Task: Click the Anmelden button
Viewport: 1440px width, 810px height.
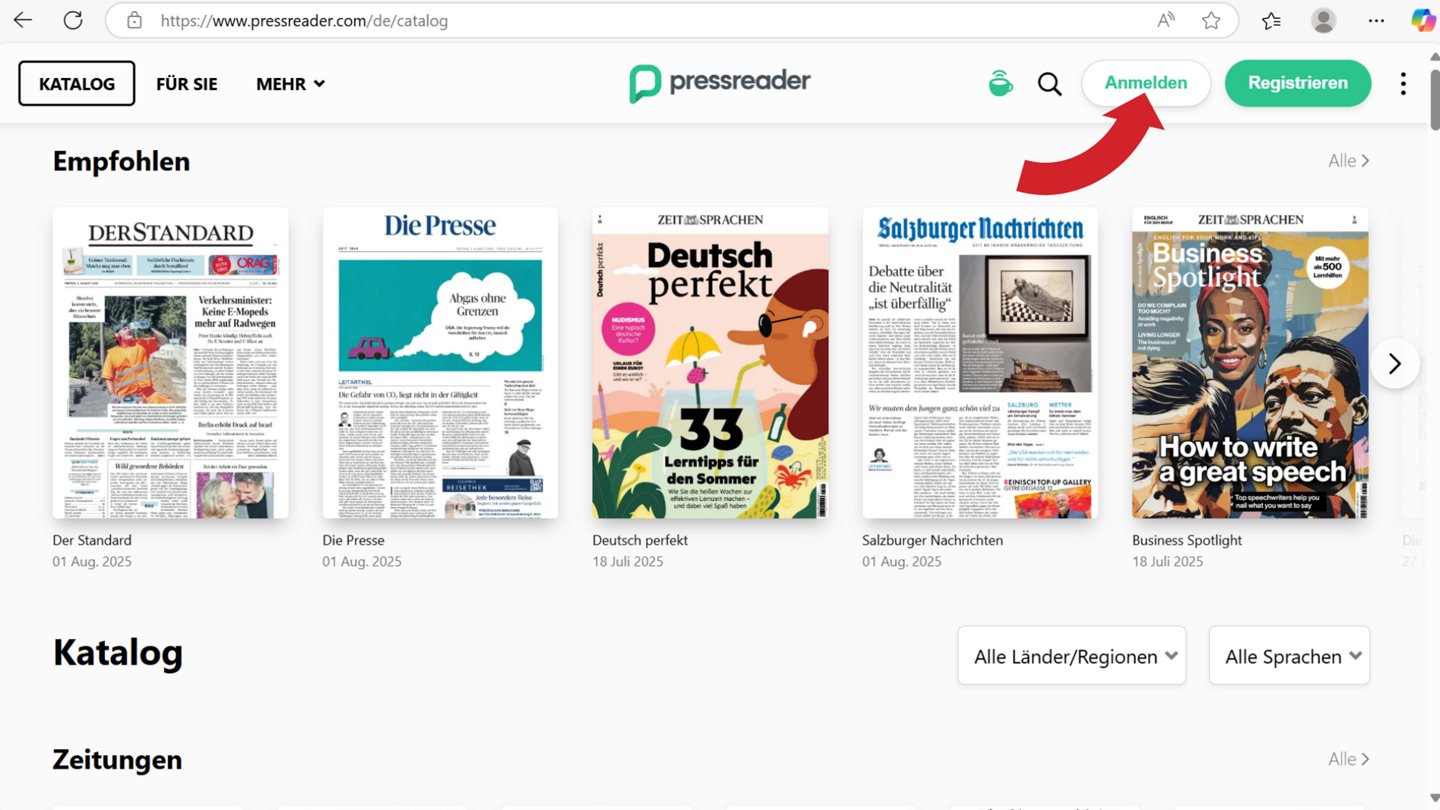Action: [x=1146, y=83]
